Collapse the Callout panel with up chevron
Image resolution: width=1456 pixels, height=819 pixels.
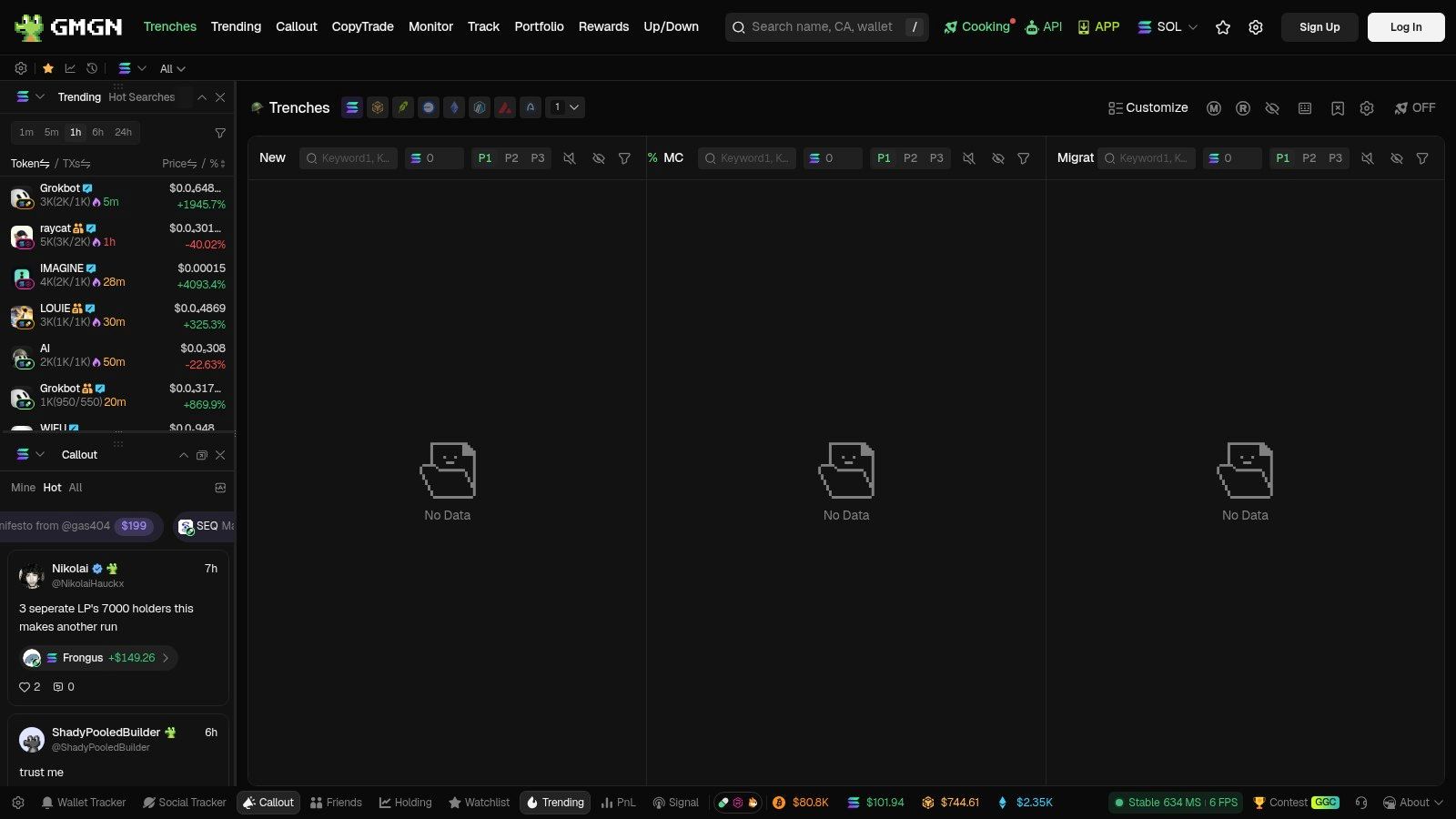click(184, 455)
